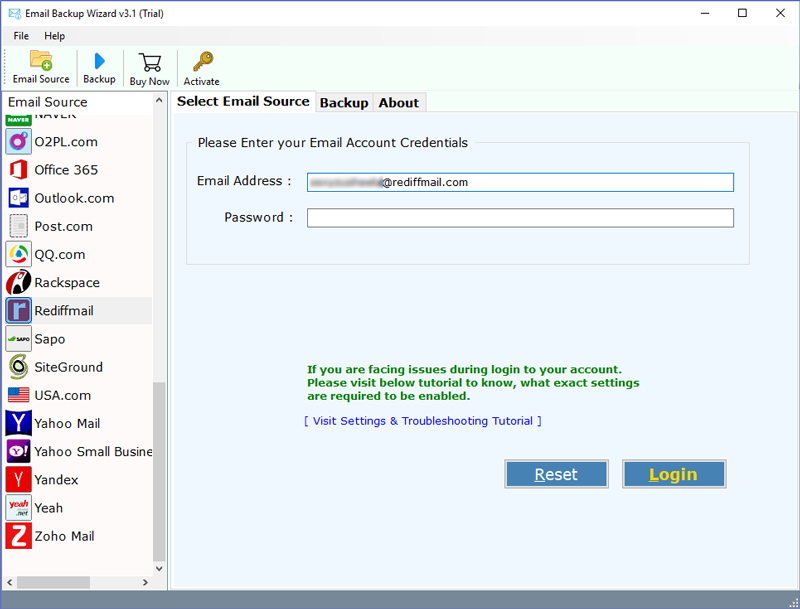
Task: Click the source list vertical scrollbar thumb
Action: [159, 471]
